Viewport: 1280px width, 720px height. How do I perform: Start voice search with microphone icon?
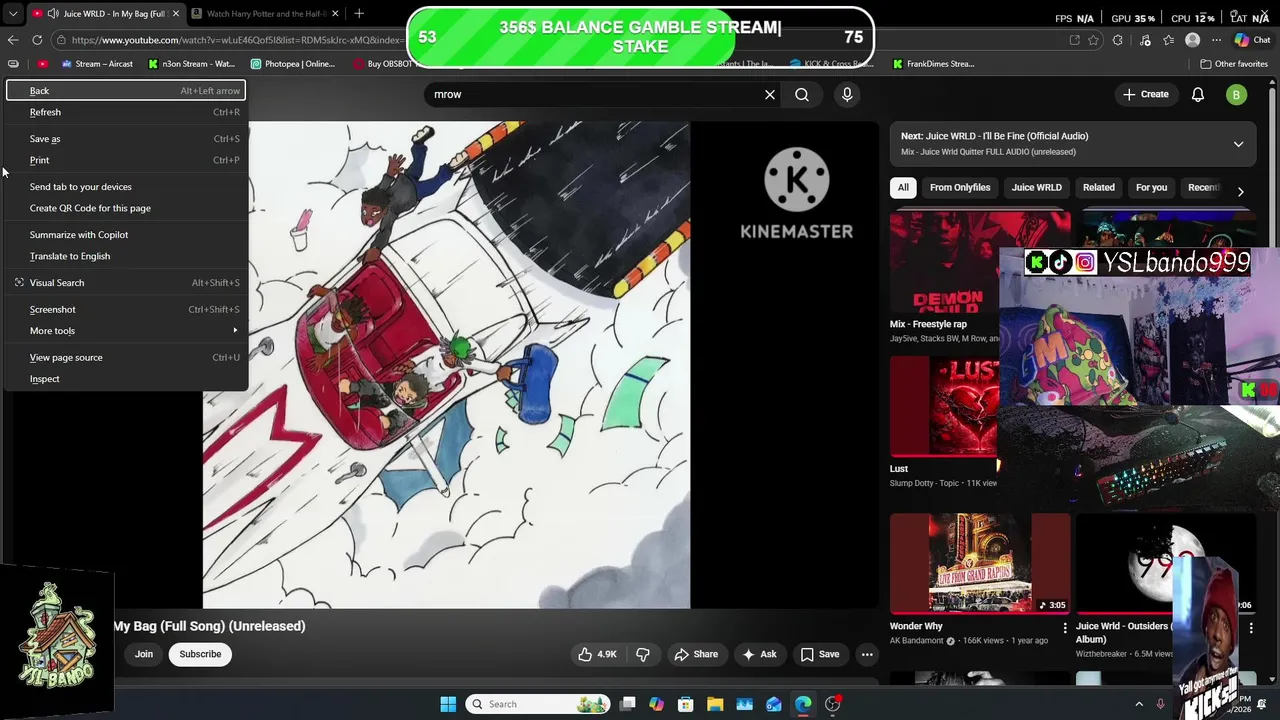847,94
